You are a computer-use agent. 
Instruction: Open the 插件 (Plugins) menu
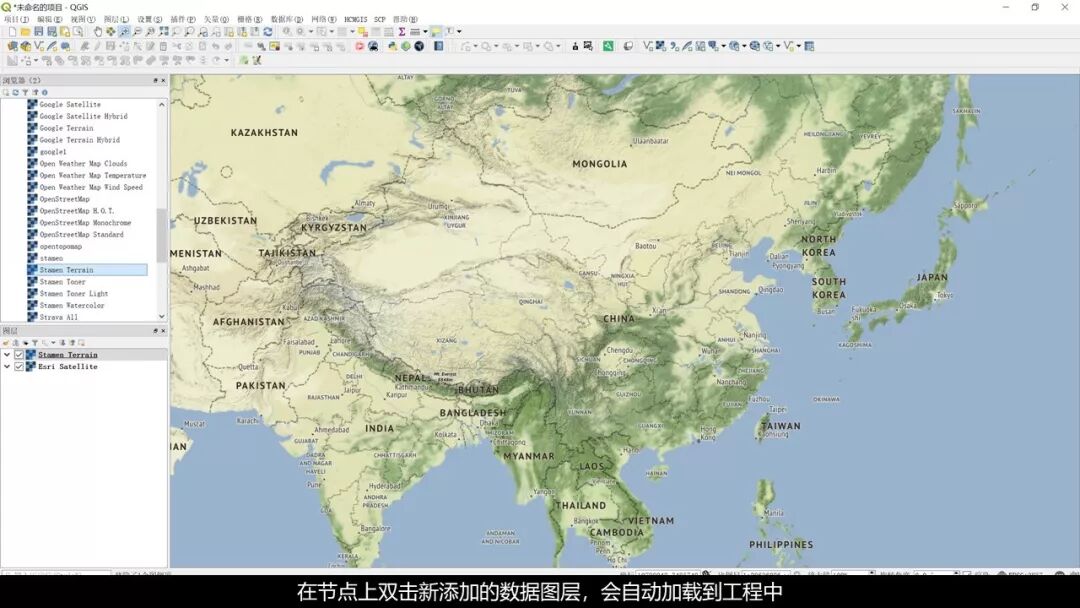point(183,19)
